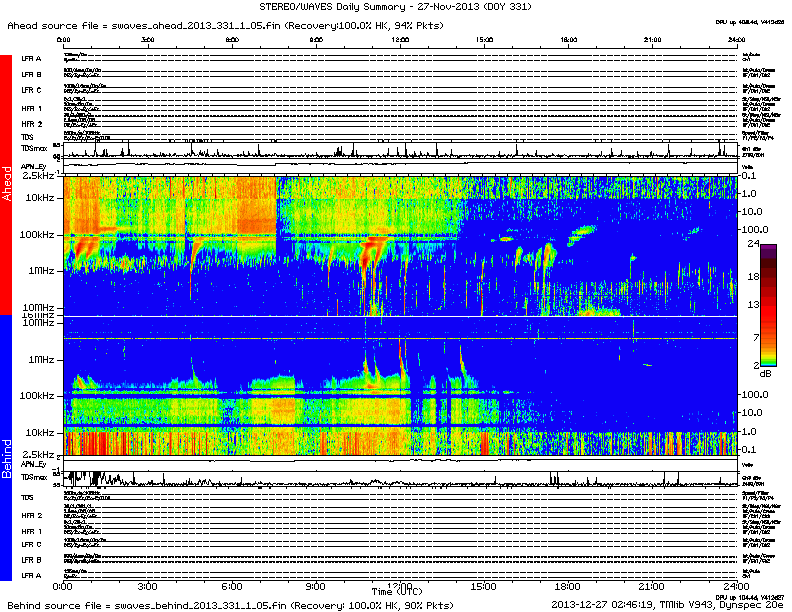The image size is (792, 612).
Task: Click the 12:00 tick on top time axis
Action: pos(400,40)
